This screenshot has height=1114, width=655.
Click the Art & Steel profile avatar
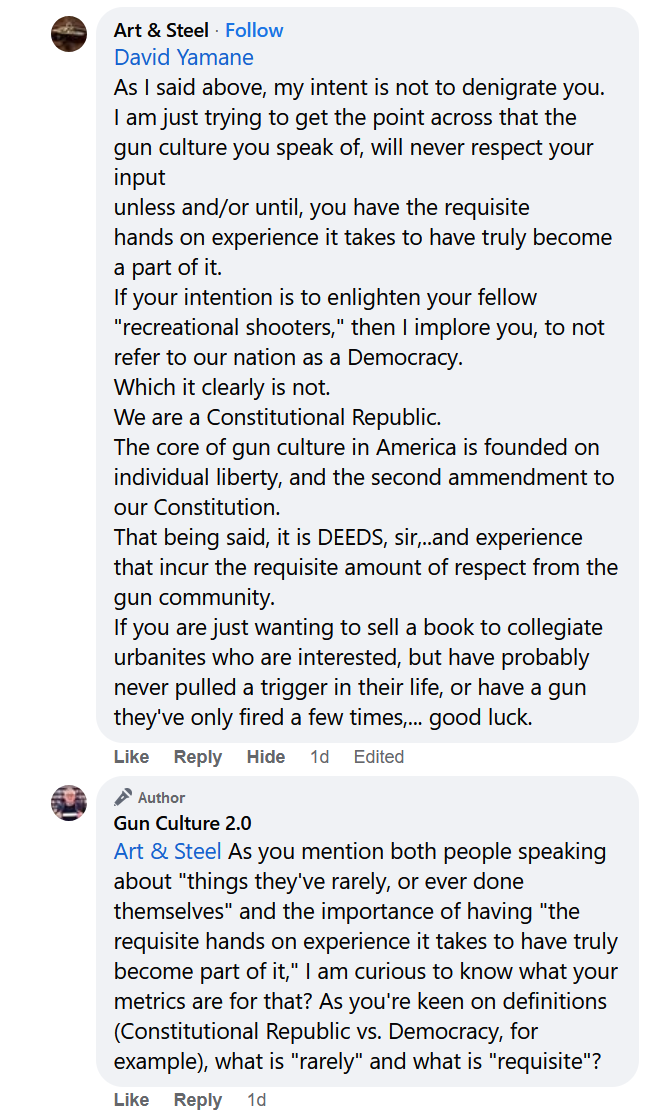69,34
